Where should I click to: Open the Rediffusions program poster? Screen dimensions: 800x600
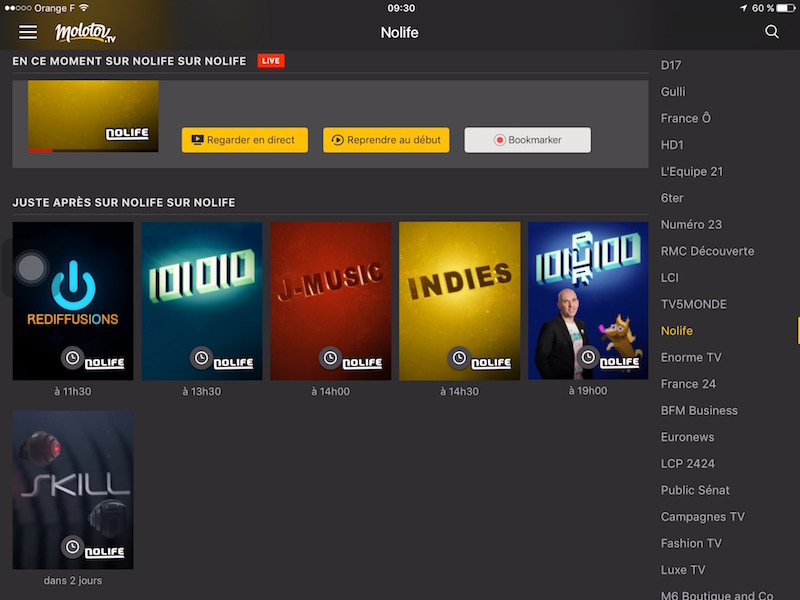[x=73, y=301]
